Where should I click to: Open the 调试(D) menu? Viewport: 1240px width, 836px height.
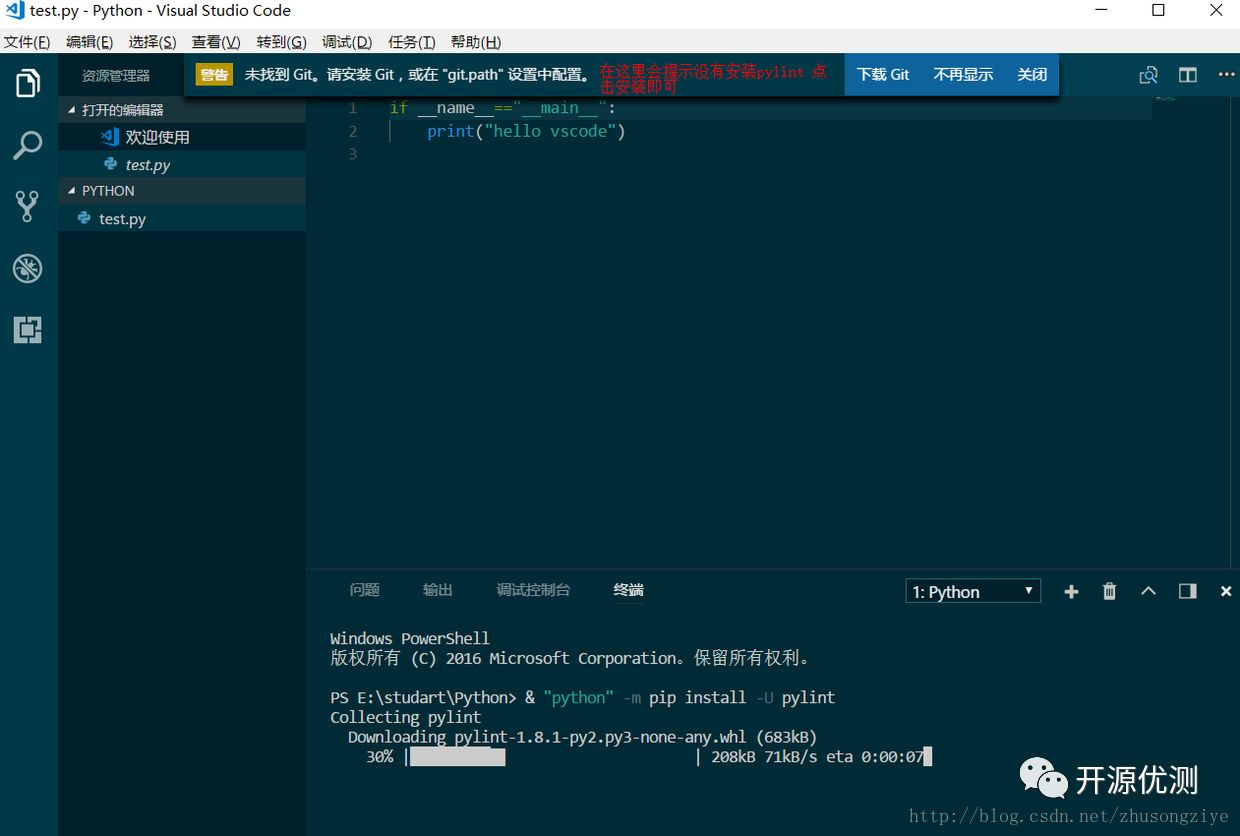[x=347, y=42]
